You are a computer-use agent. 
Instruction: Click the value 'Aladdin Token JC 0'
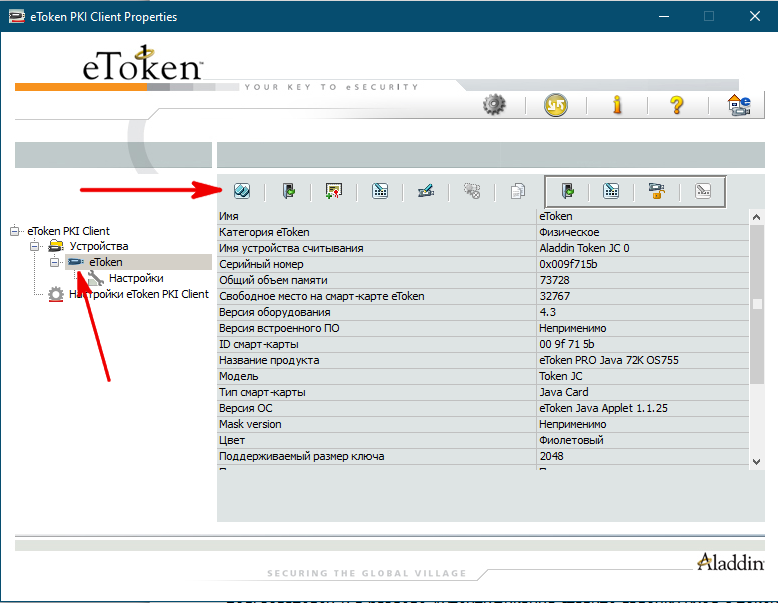click(584, 248)
